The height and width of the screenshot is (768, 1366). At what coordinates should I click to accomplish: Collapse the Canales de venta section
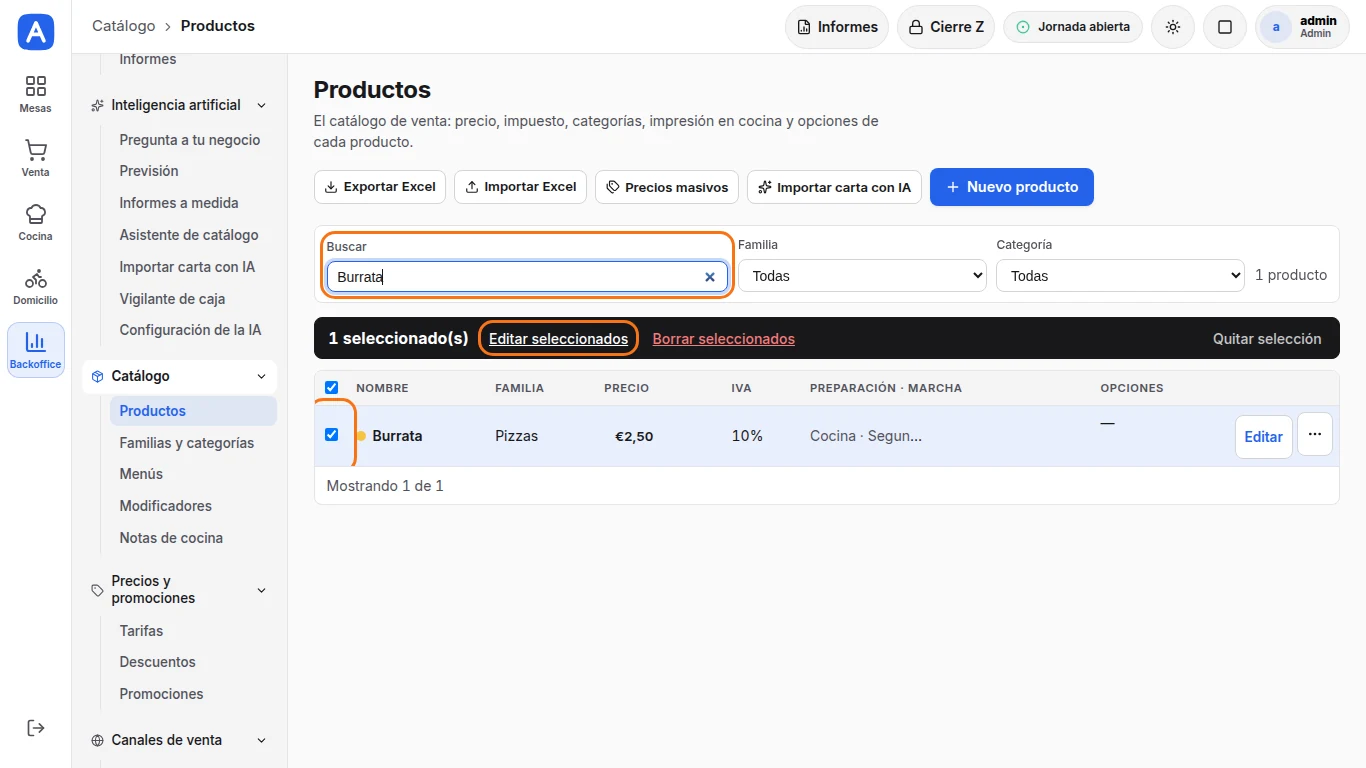pos(179,740)
